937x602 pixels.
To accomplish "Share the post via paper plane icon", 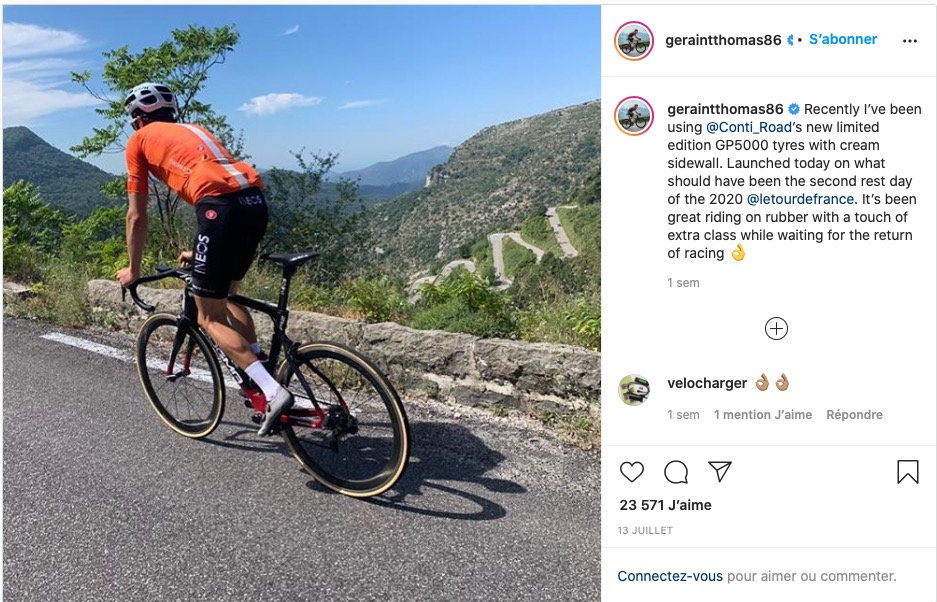I will 720,472.
